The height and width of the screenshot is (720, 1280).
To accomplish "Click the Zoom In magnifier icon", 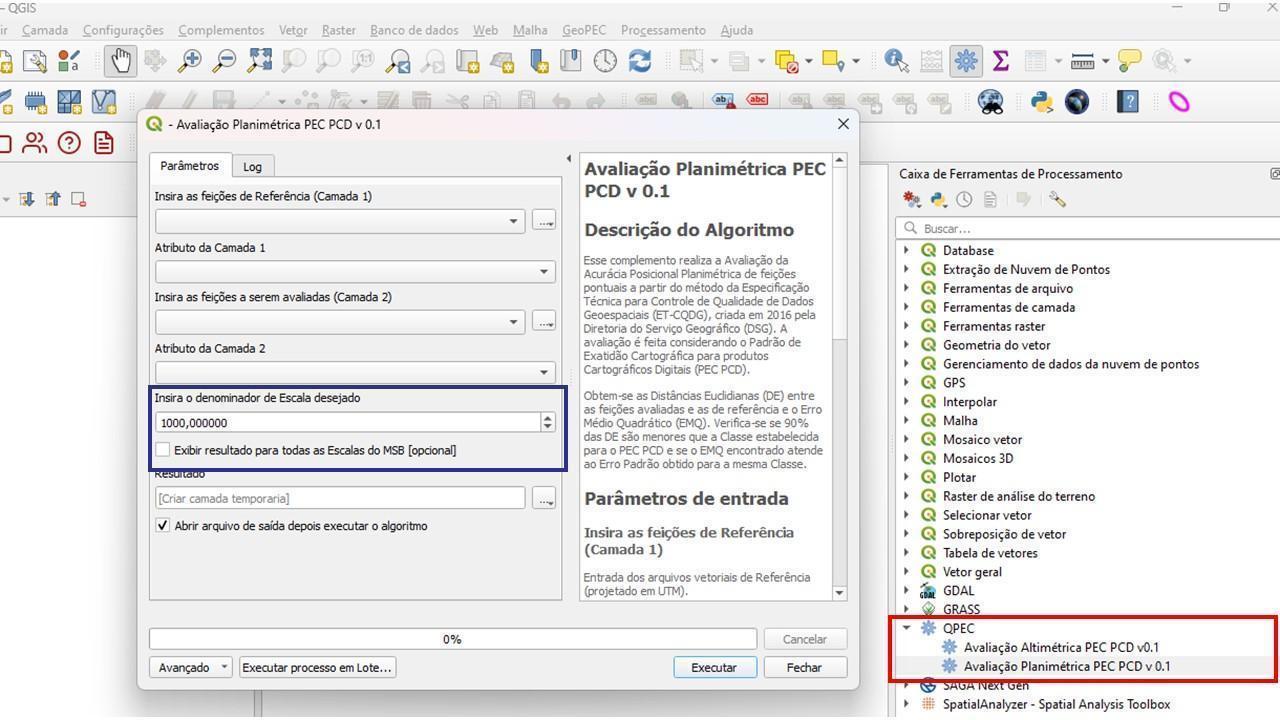I will 189,61.
